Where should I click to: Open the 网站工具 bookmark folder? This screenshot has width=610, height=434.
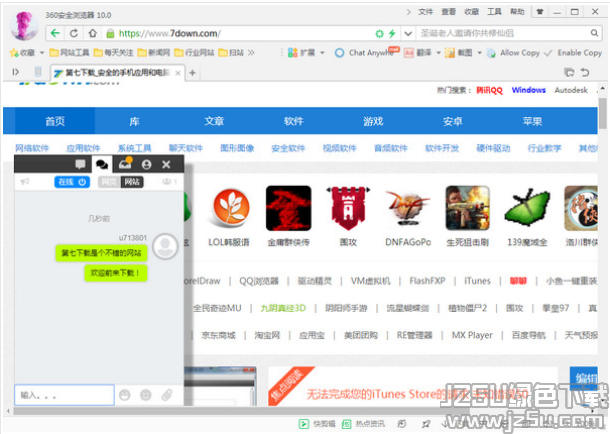70,52
